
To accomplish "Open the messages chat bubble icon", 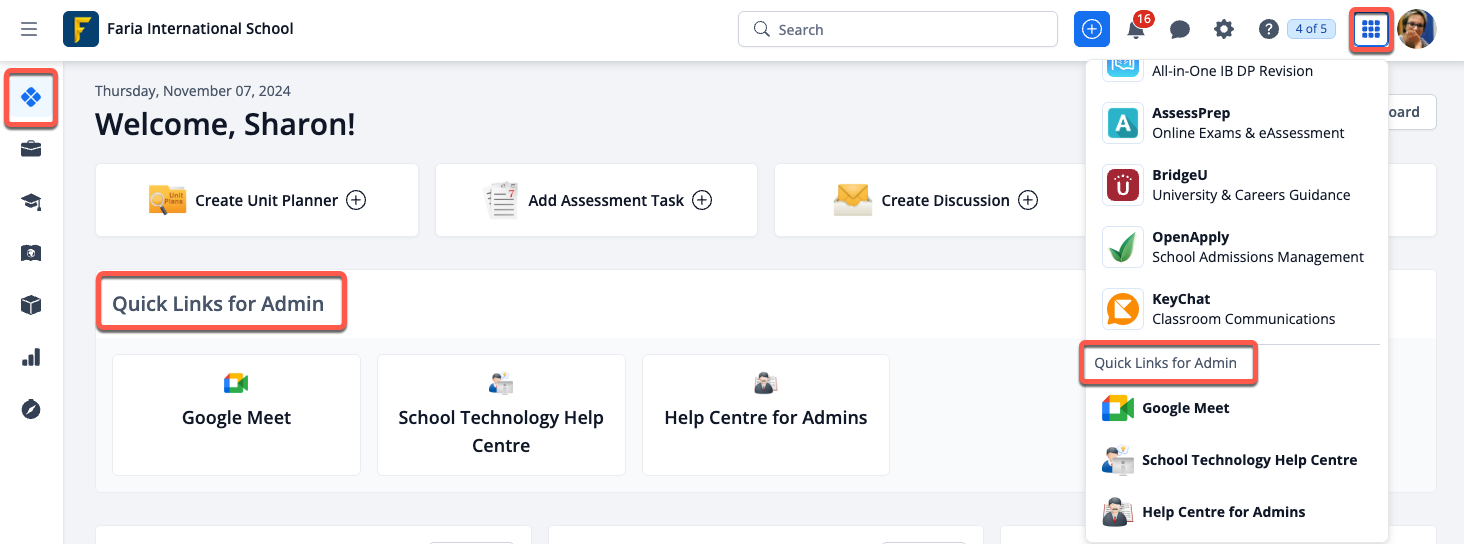I will pos(1180,29).
